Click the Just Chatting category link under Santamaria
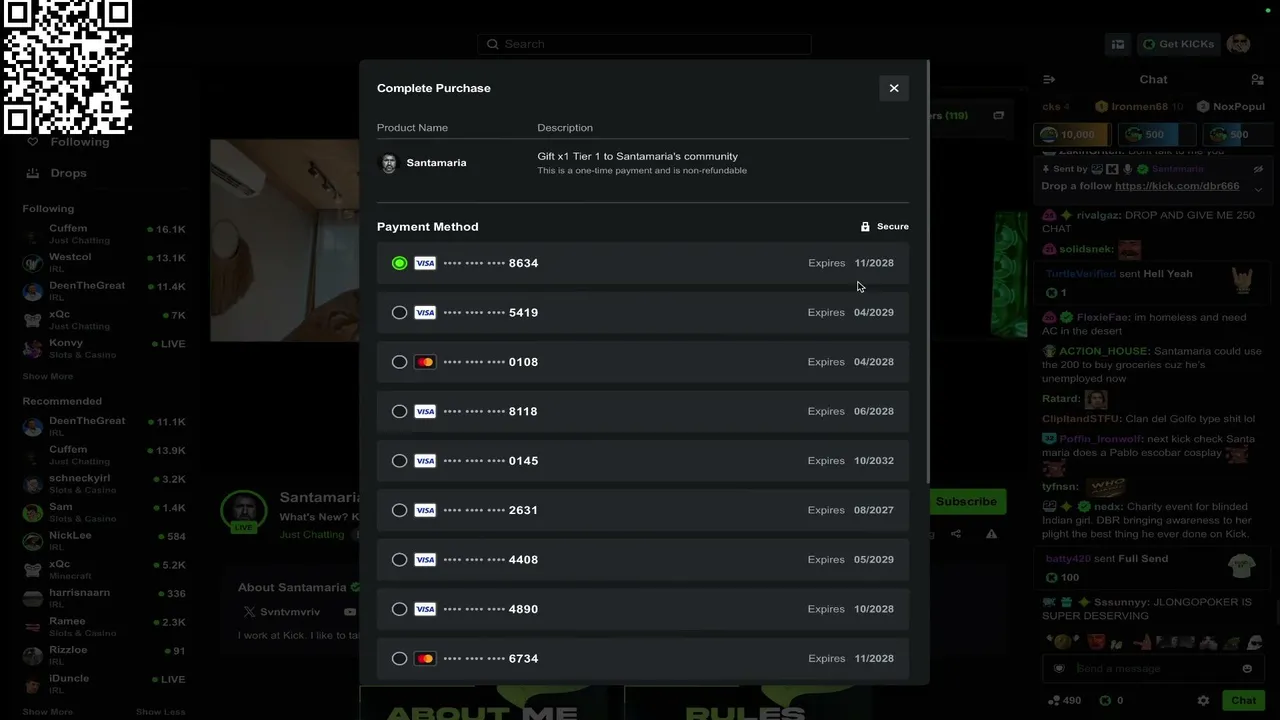1280x720 pixels. (312, 535)
